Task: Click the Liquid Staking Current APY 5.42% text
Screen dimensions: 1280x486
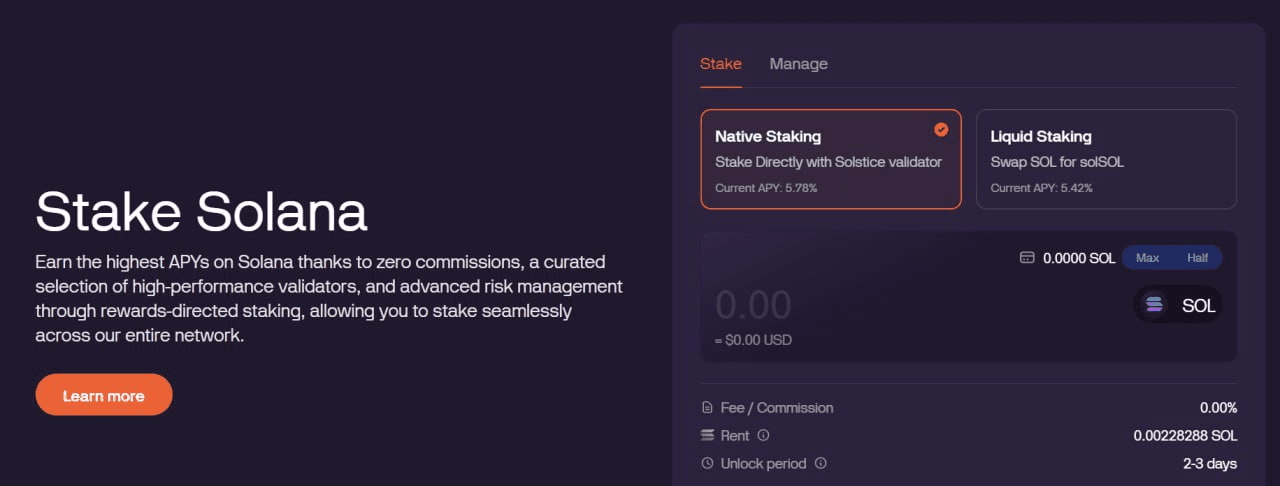Action: click(1041, 188)
